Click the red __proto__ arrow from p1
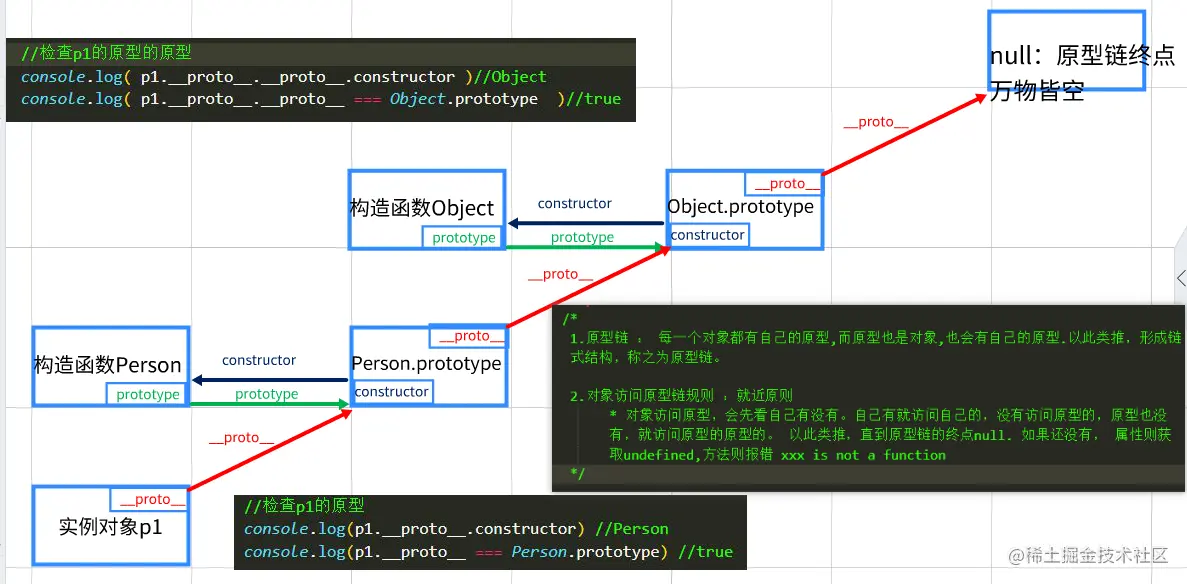Screen dimensions: 1187x584 click(270, 450)
